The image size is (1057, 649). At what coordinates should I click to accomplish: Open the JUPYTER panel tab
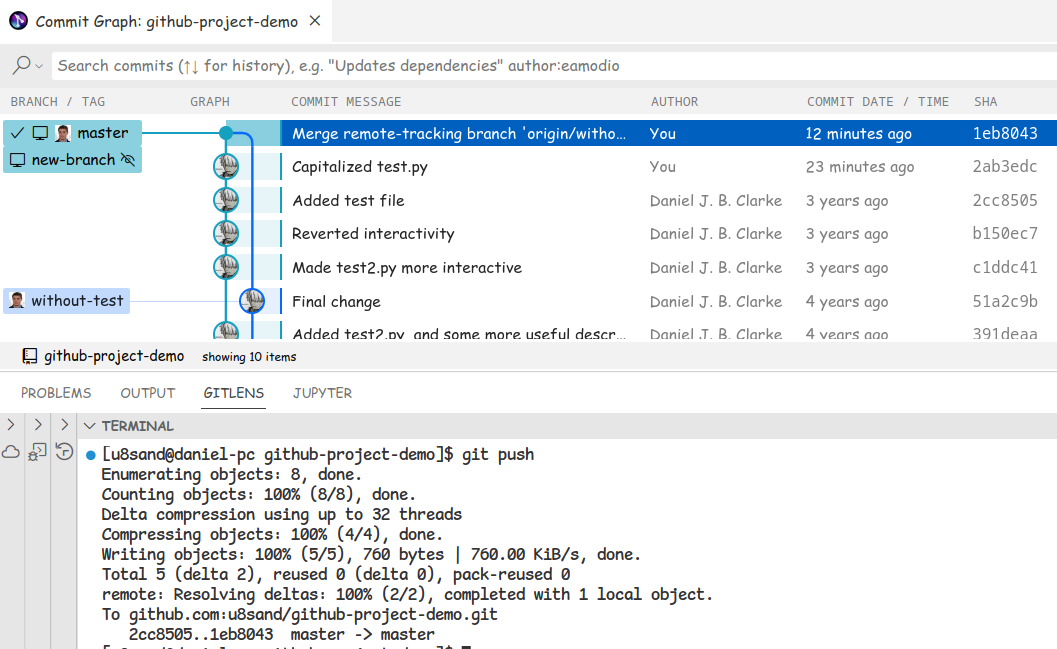[x=322, y=393]
